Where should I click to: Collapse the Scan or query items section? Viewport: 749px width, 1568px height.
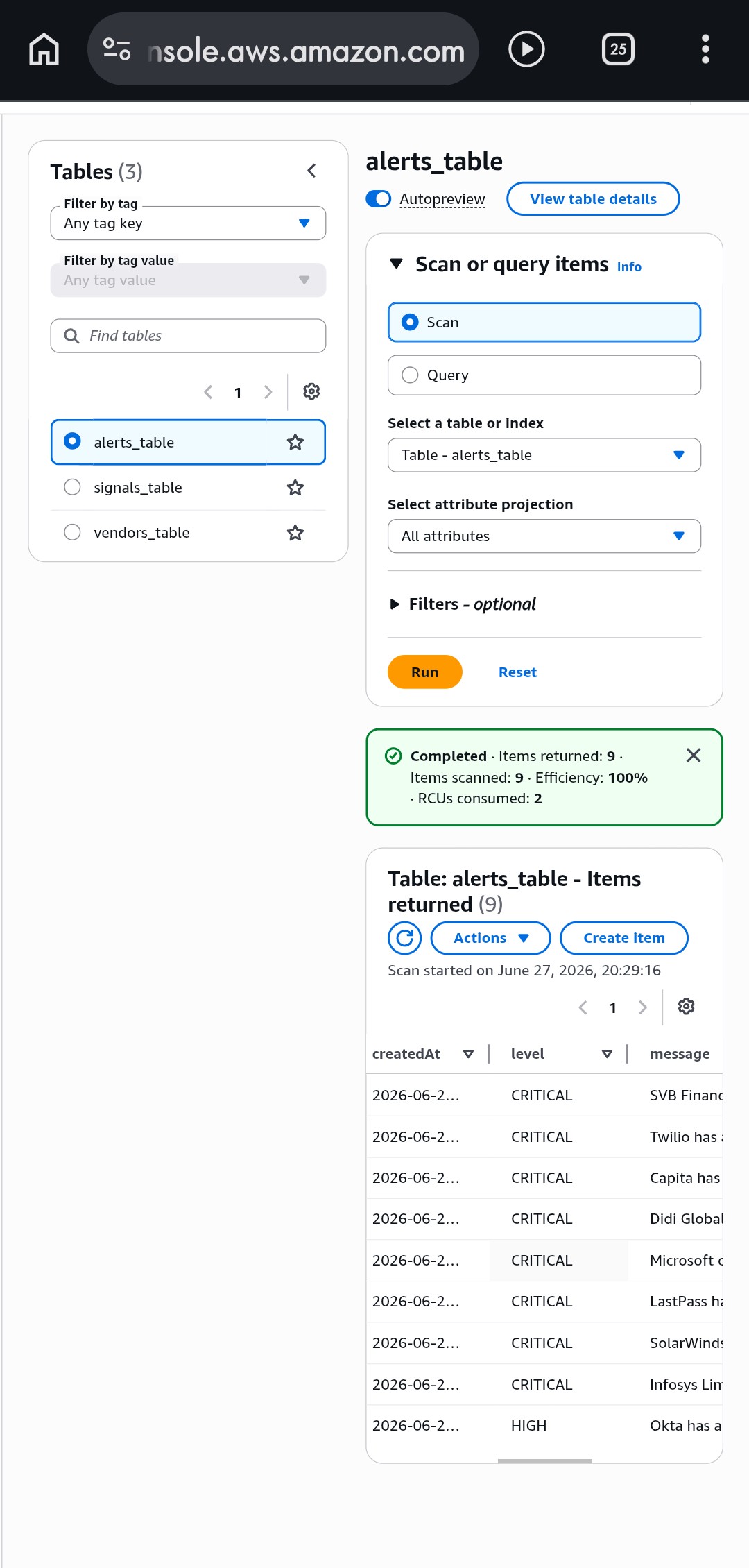pyautogui.click(x=396, y=264)
